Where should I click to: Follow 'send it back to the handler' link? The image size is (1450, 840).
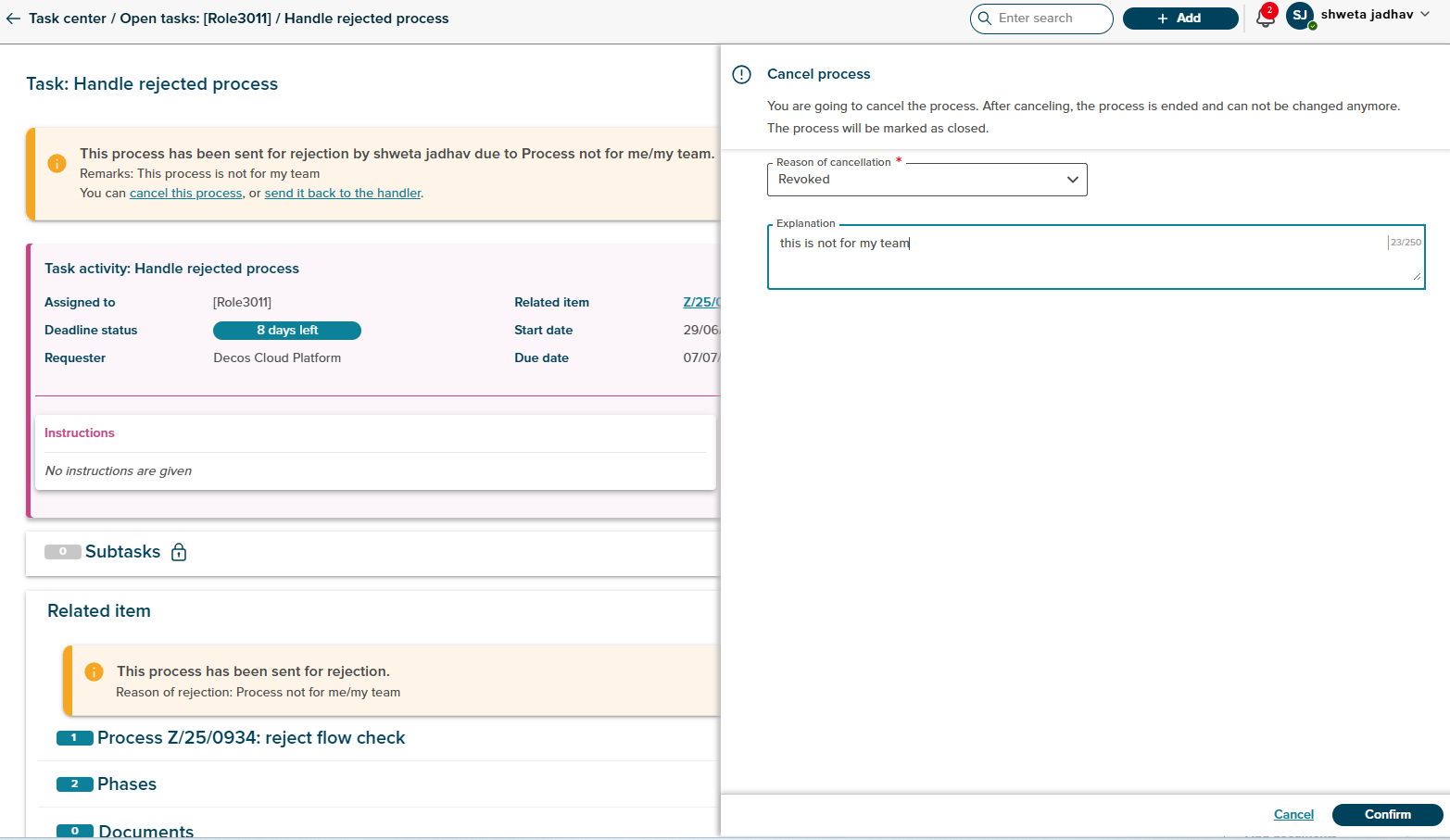343,194
